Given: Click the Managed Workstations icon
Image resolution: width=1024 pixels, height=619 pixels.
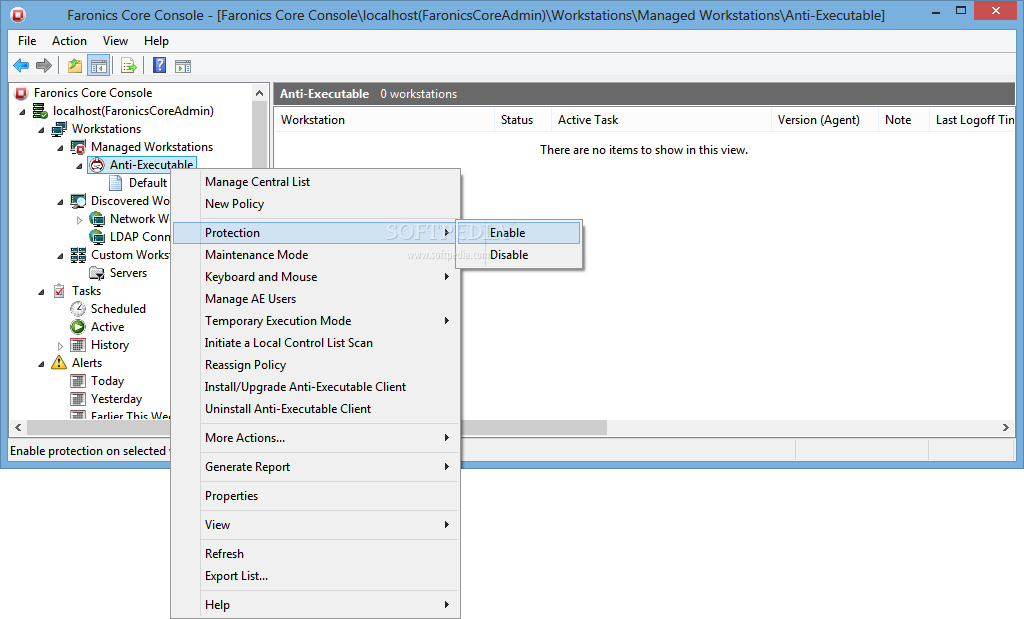Looking at the screenshot, I should coord(78,147).
